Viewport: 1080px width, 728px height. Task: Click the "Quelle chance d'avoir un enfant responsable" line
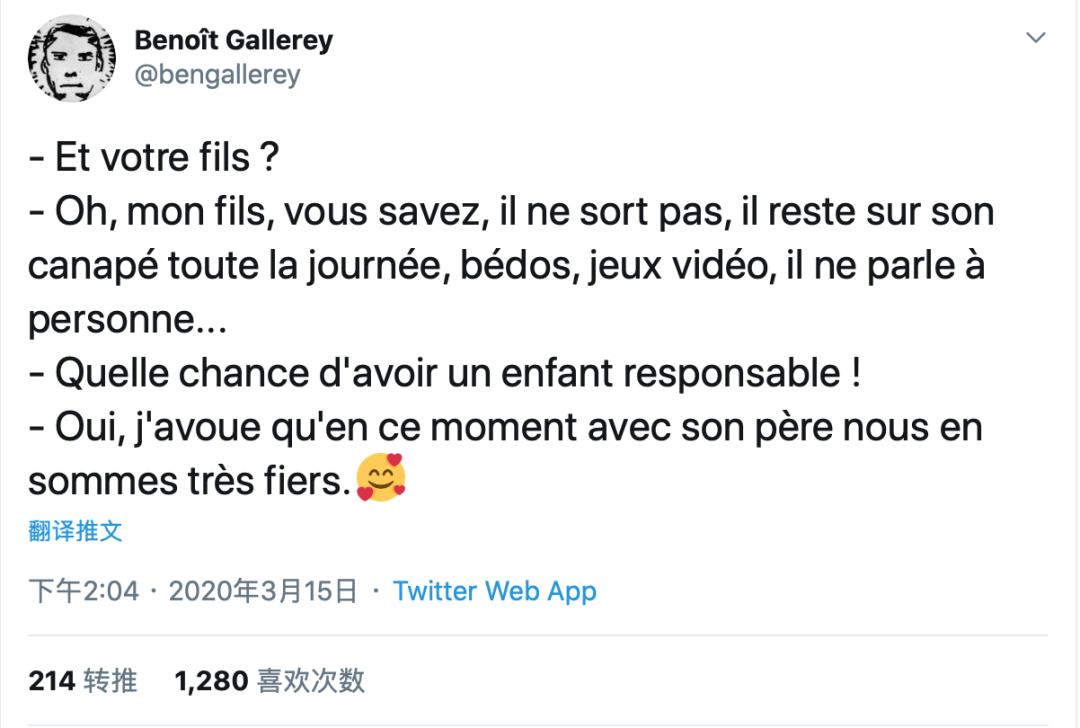point(444,374)
